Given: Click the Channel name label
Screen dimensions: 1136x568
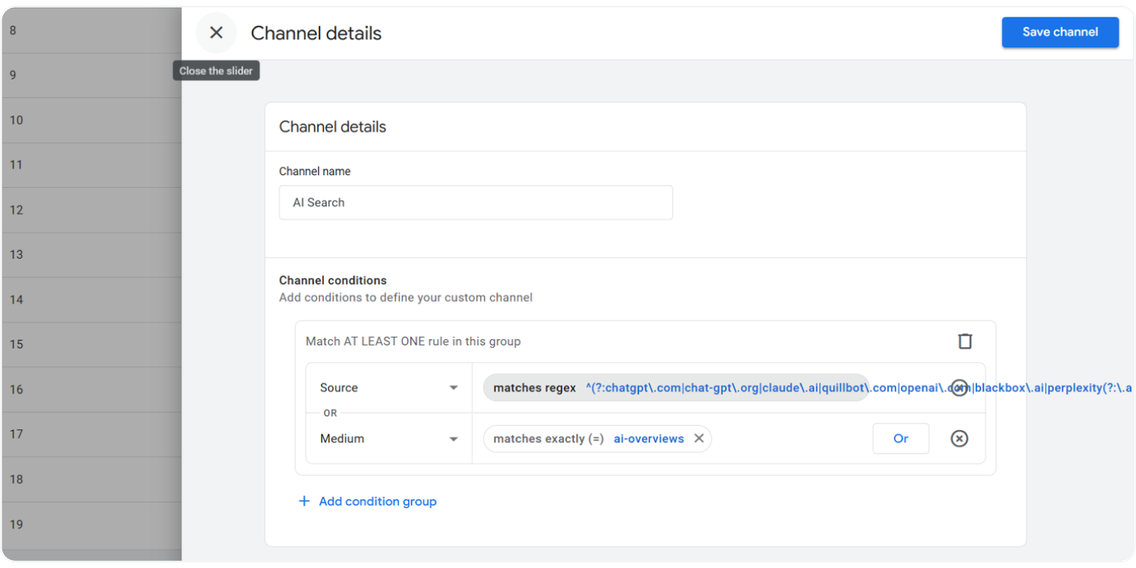Looking at the screenshot, I should click(314, 172).
